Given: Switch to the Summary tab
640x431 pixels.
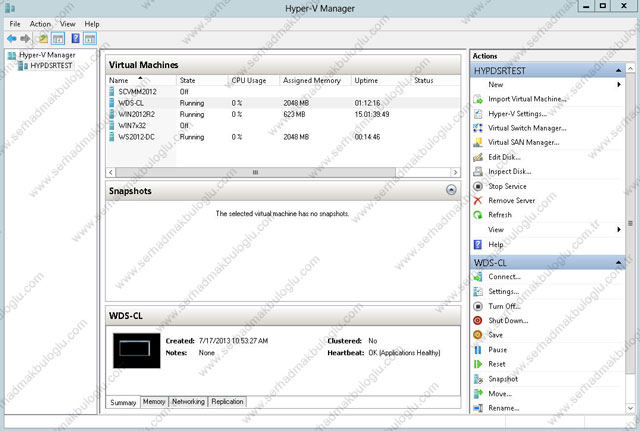Looking at the screenshot, I should pyautogui.click(x=123, y=402).
